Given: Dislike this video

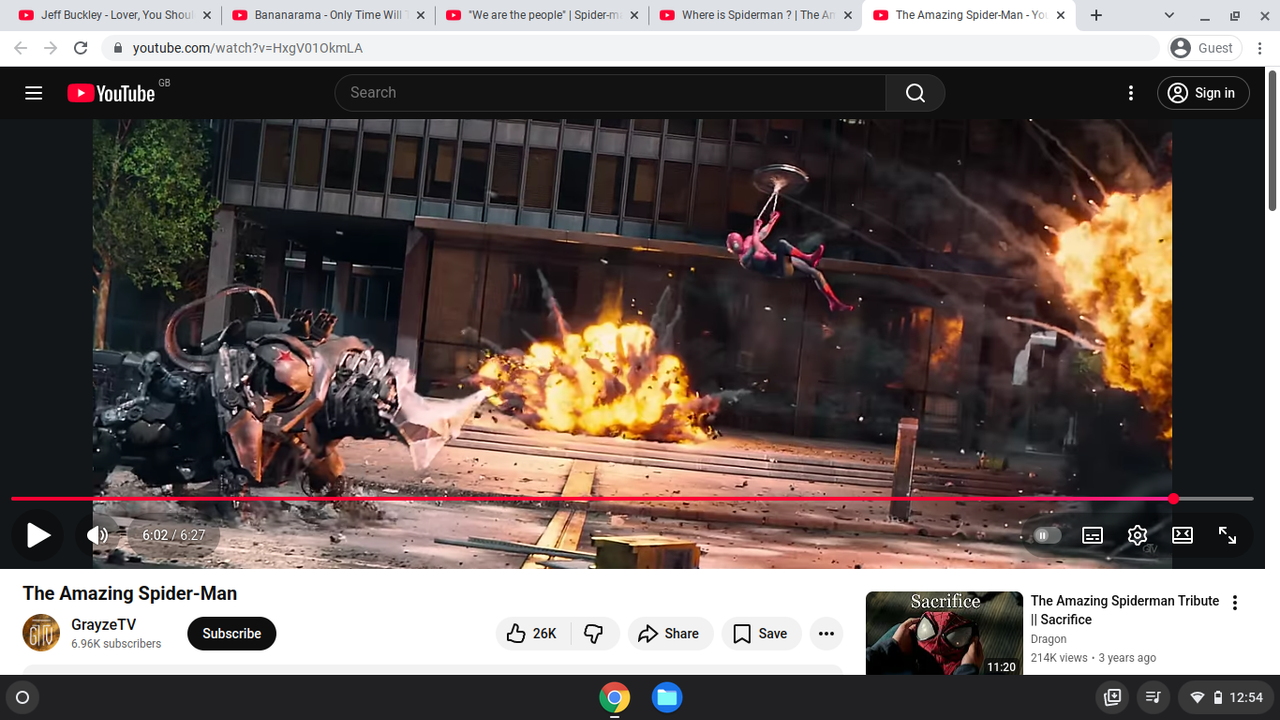Looking at the screenshot, I should click(x=594, y=633).
